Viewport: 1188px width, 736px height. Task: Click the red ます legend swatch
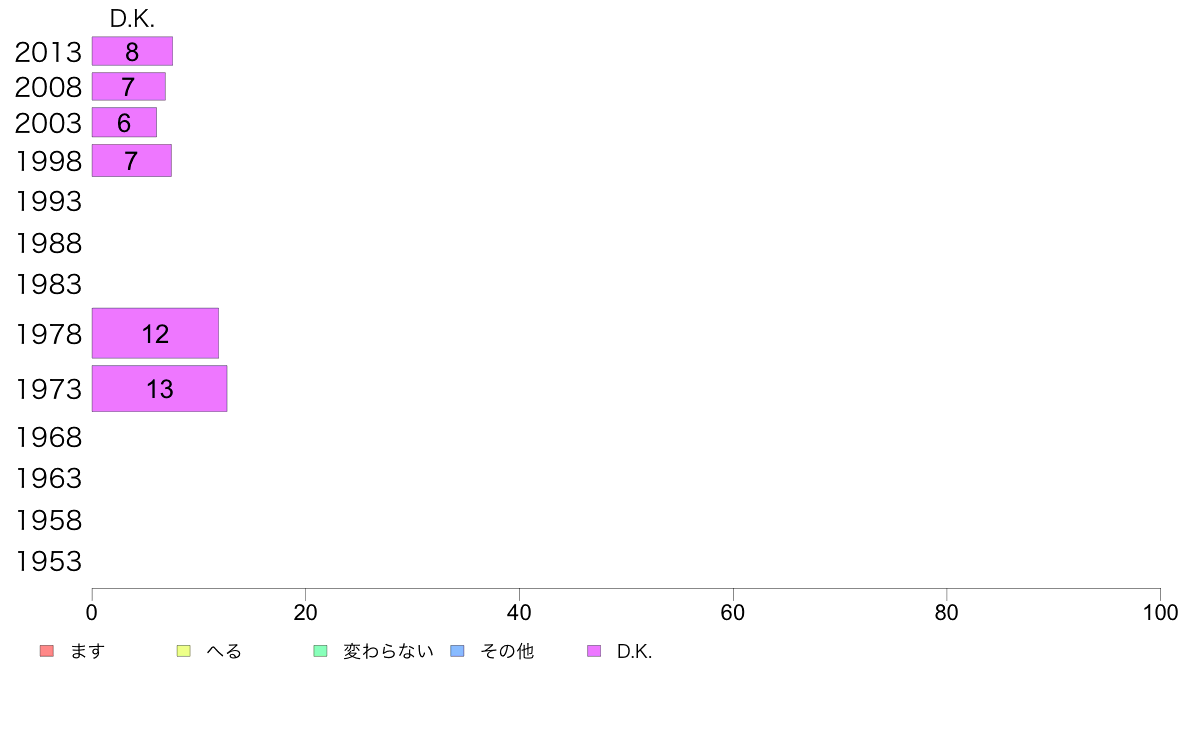coord(47,651)
